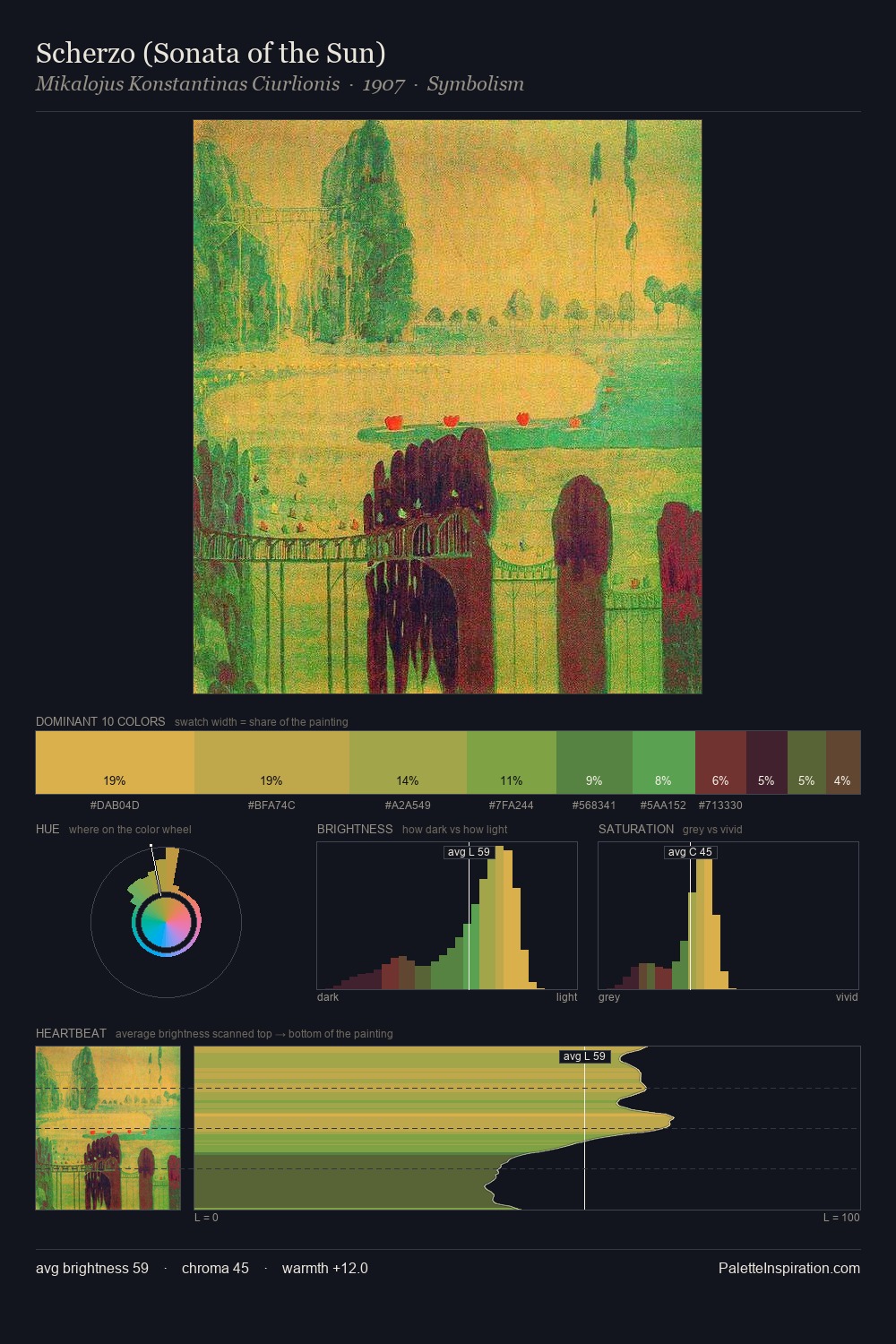896x1344 pixels.
Task: Click the avg L 59 label in Brightness chart
Action: 469,852
